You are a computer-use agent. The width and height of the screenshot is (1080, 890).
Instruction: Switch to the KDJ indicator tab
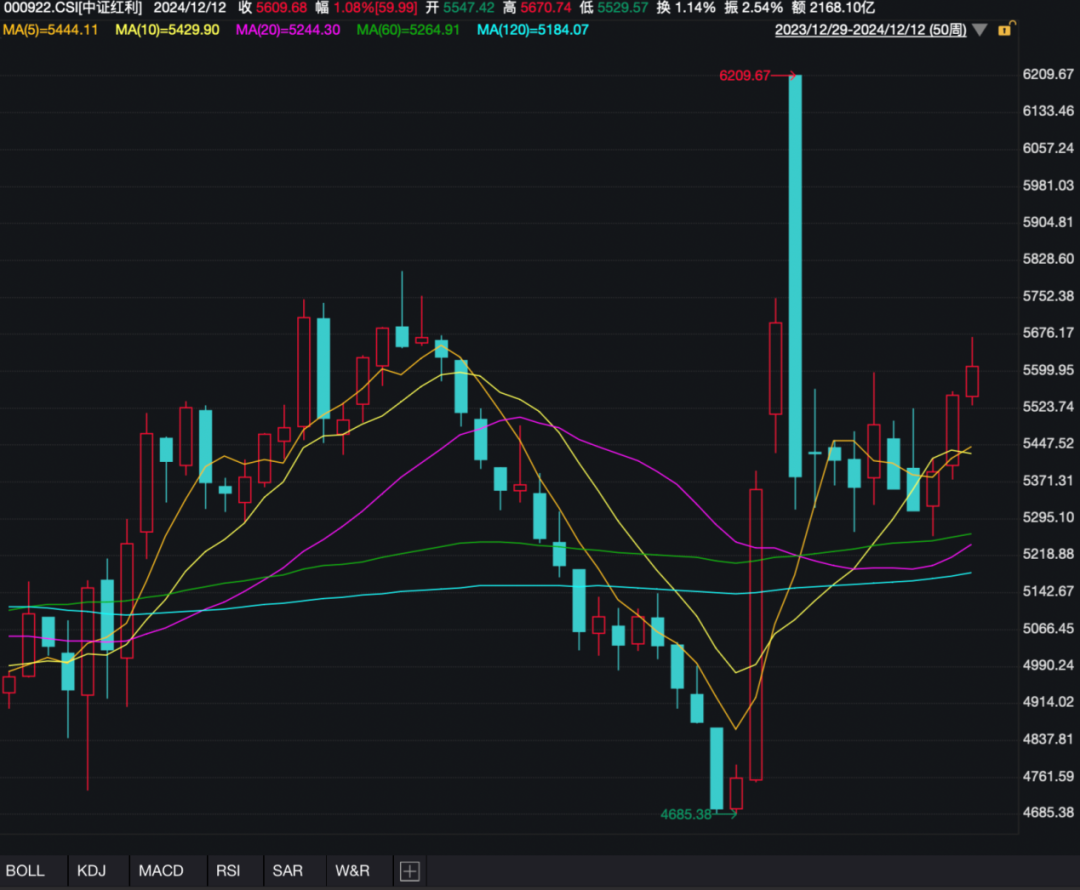92,871
